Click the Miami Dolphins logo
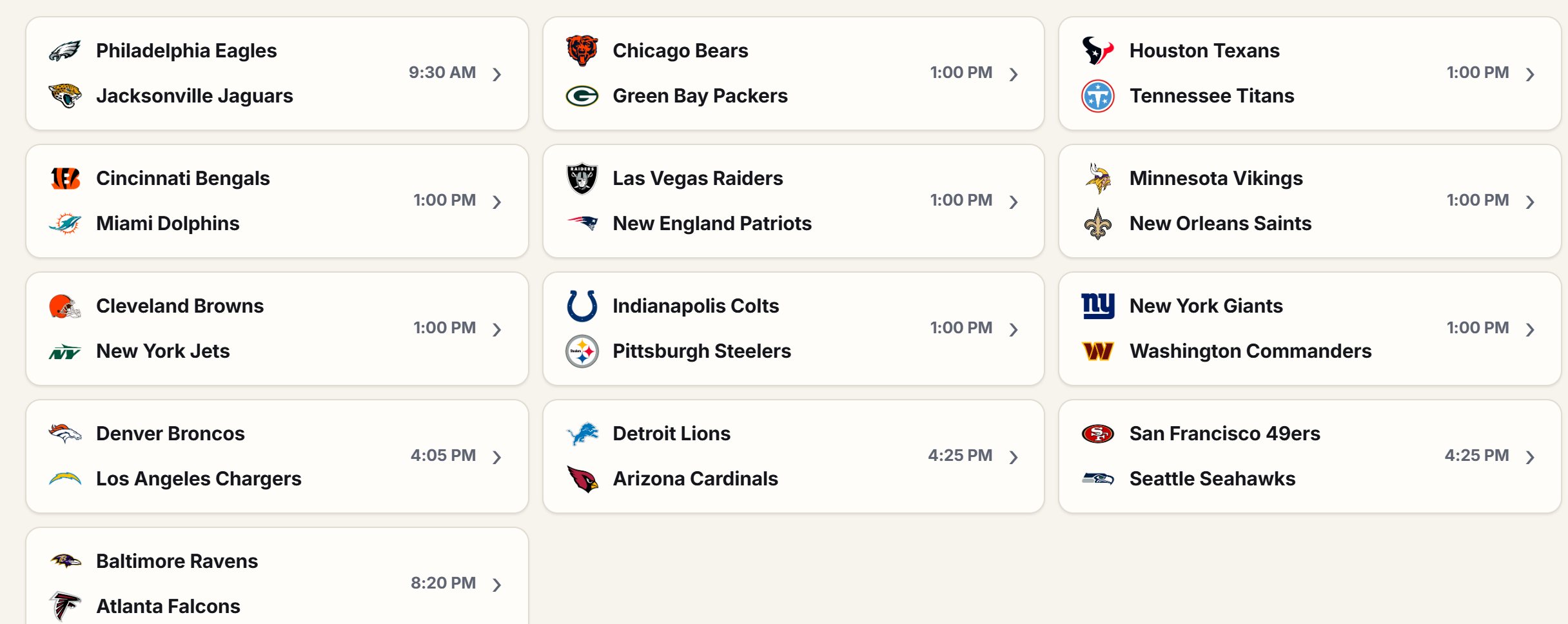 (x=65, y=224)
